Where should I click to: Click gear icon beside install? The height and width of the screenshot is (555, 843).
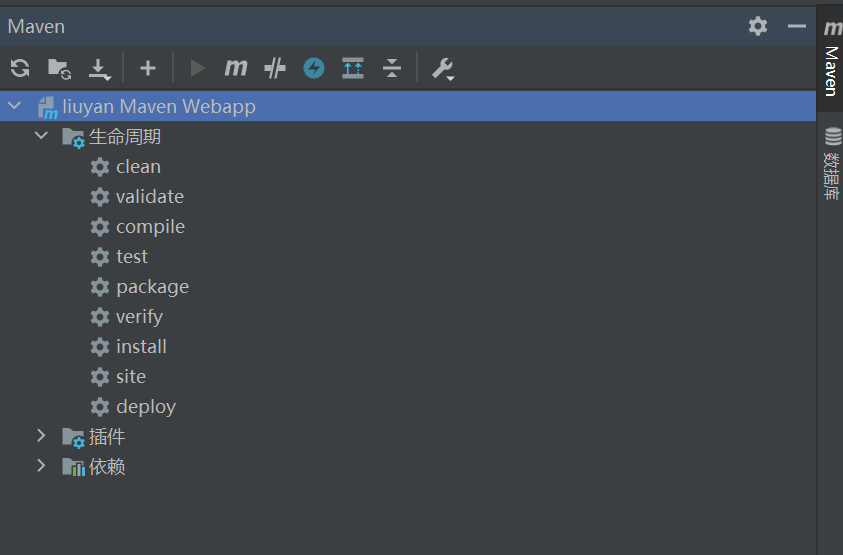point(100,347)
